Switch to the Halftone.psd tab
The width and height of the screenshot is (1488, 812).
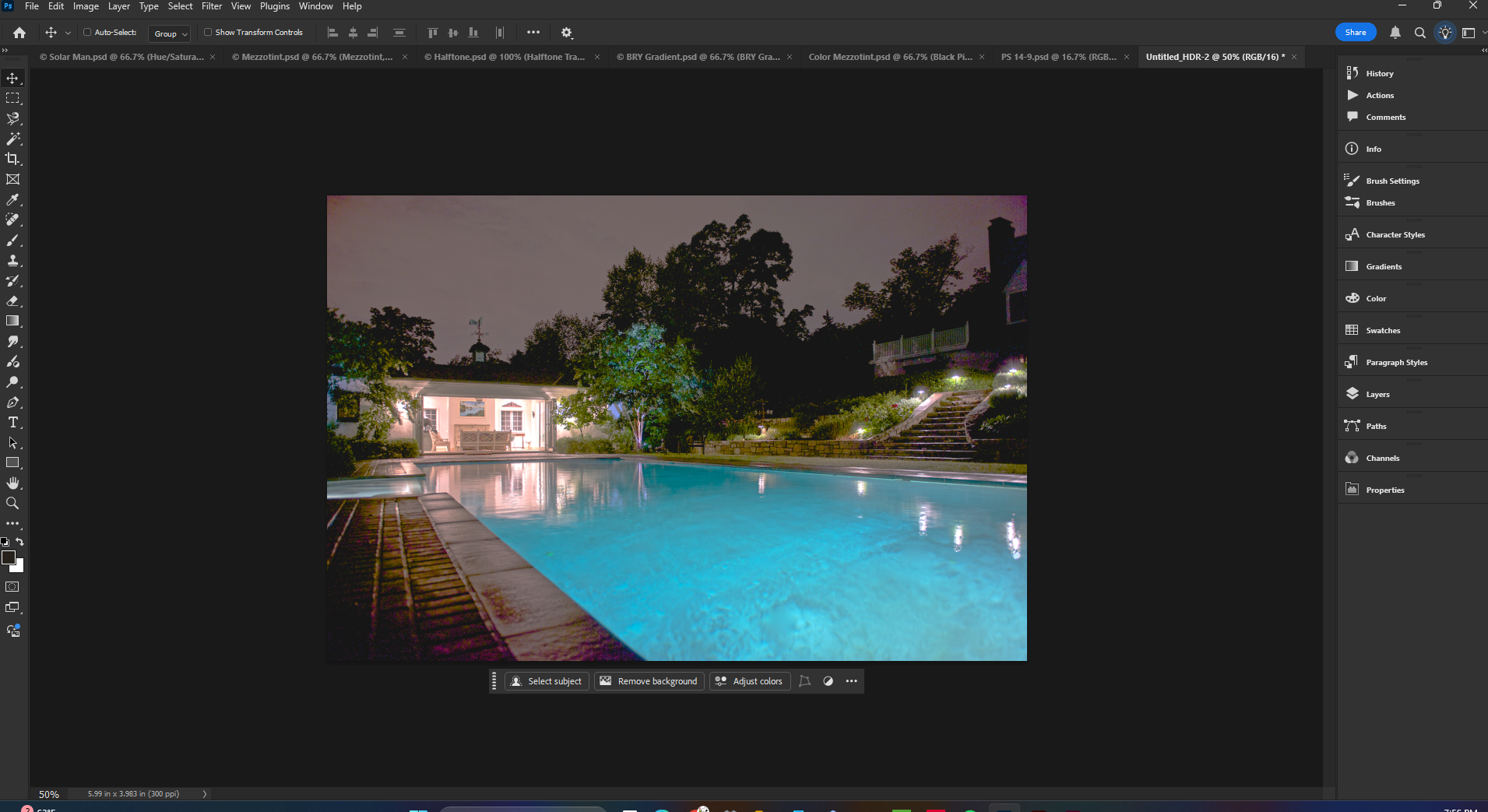coord(505,56)
